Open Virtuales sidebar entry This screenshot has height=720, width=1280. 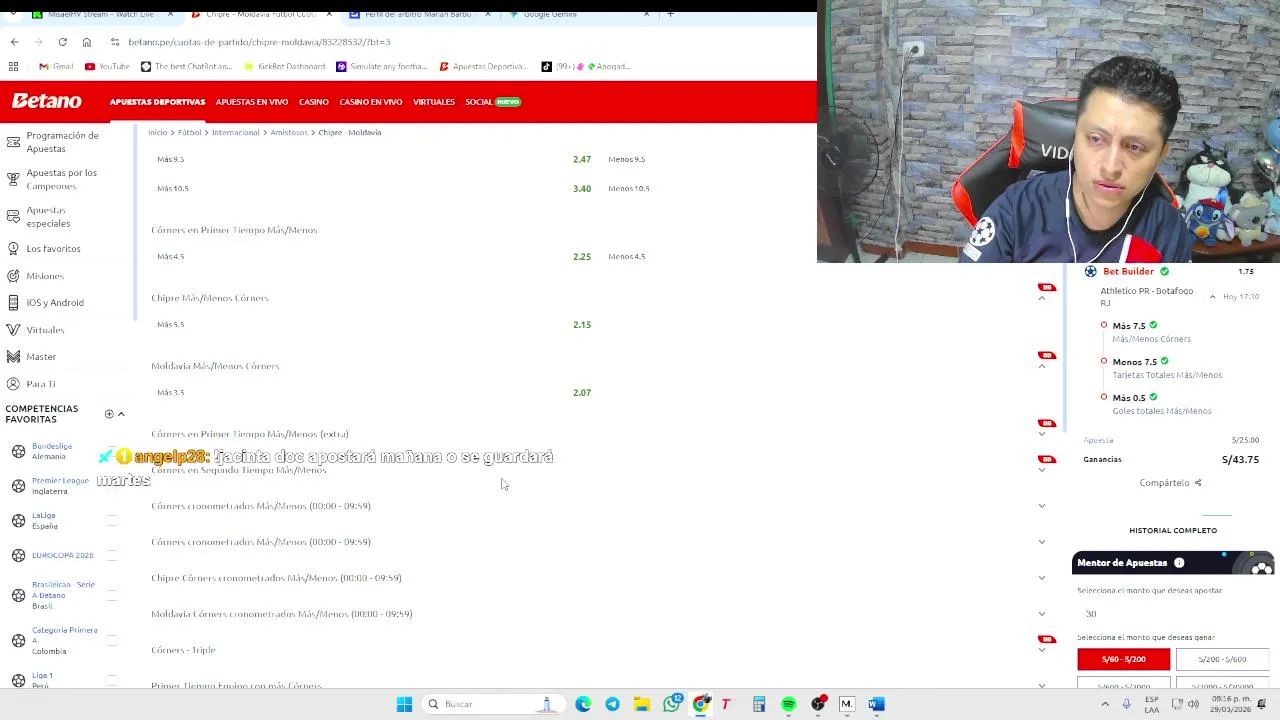pos(45,329)
